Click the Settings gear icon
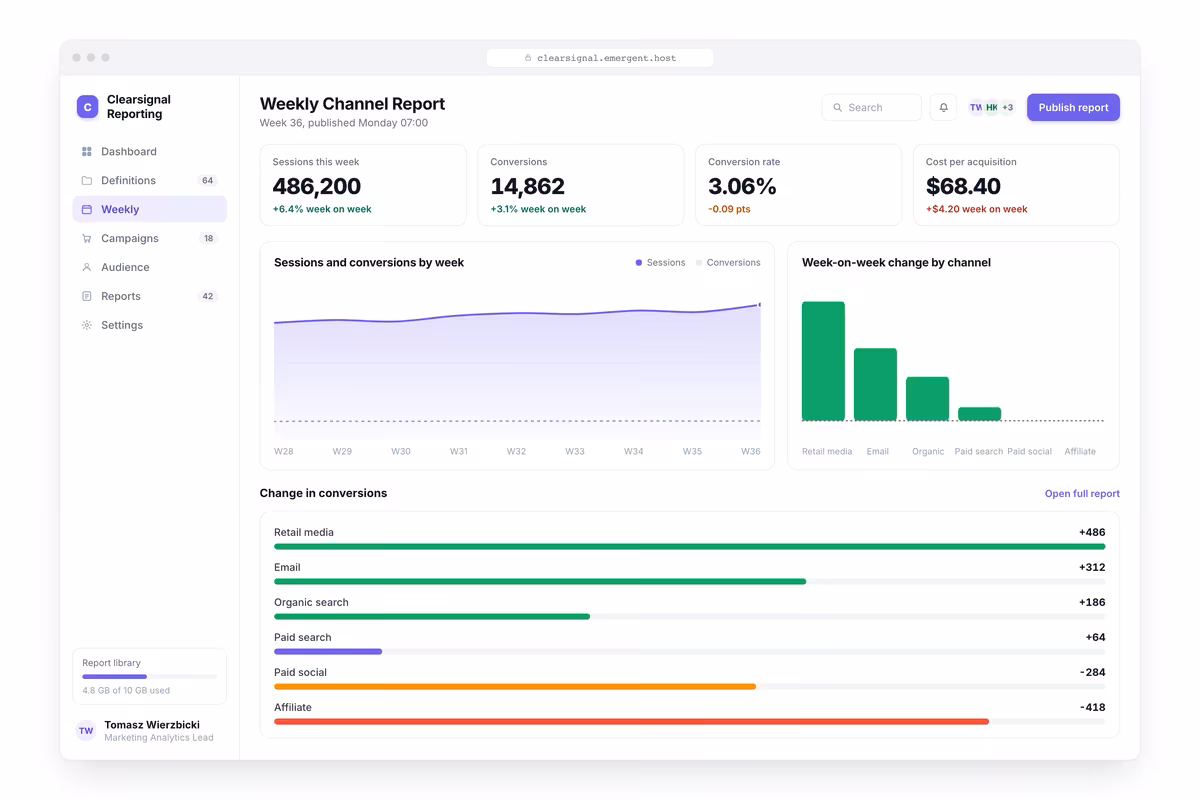Screen dimensions: 1200x800 (87, 326)
